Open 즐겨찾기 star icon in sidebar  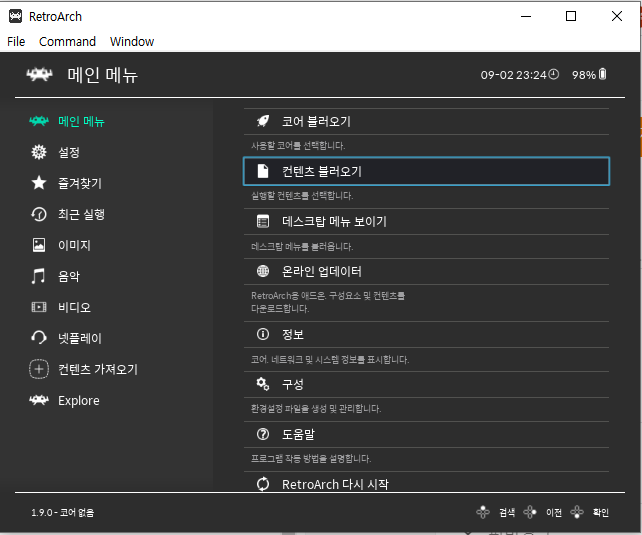[x=39, y=183]
